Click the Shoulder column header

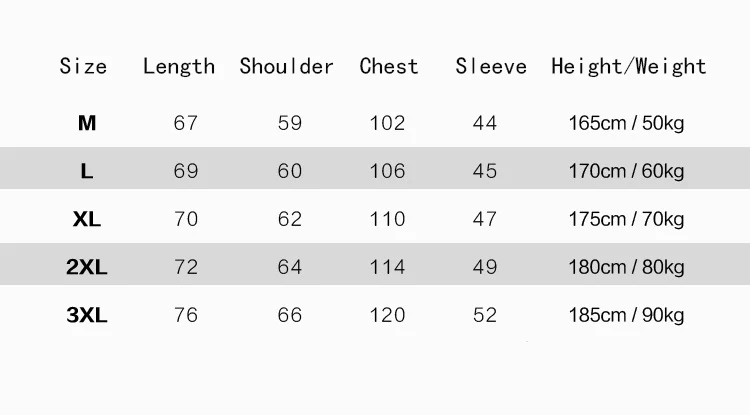pos(287,67)
